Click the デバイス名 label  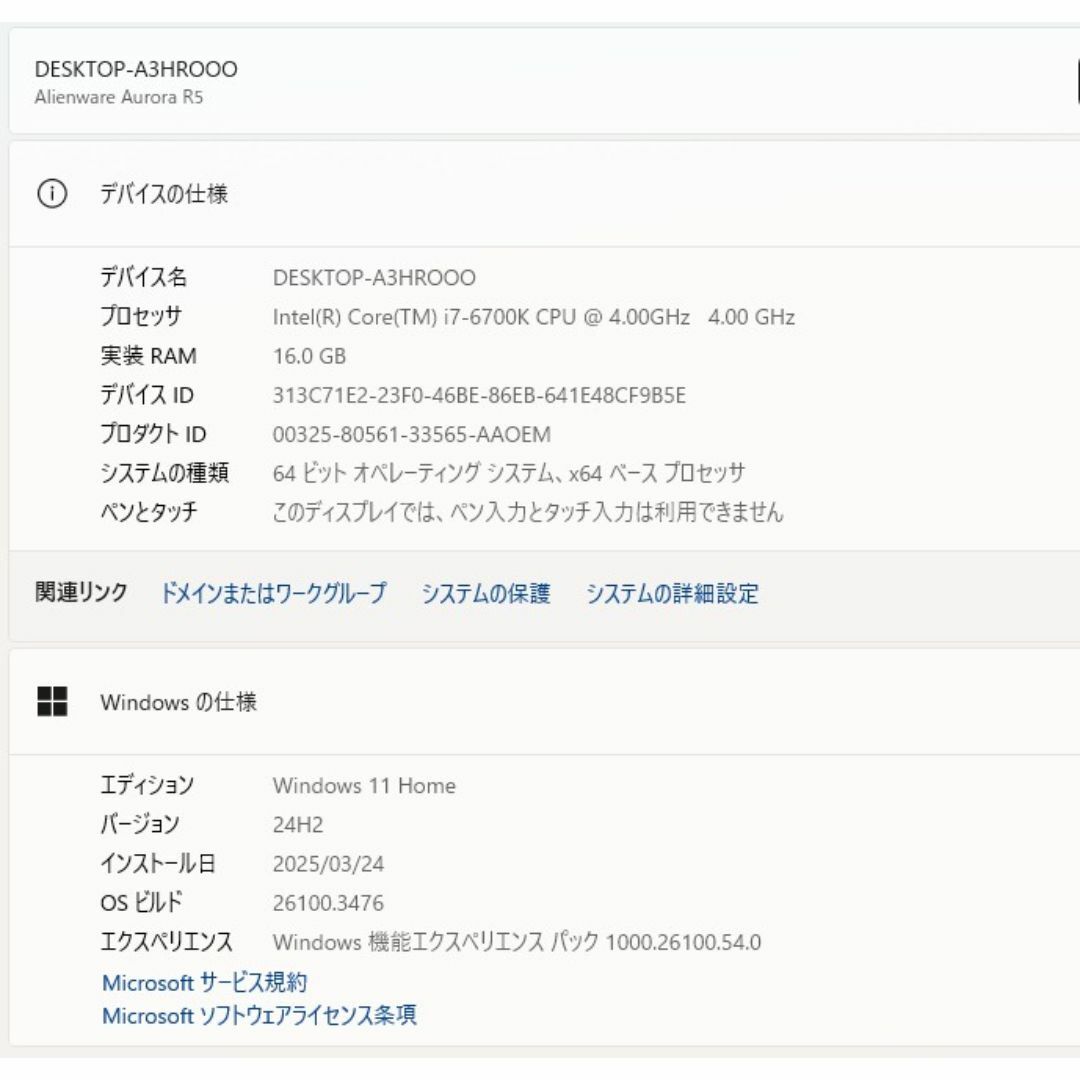(x=143, y=277)
